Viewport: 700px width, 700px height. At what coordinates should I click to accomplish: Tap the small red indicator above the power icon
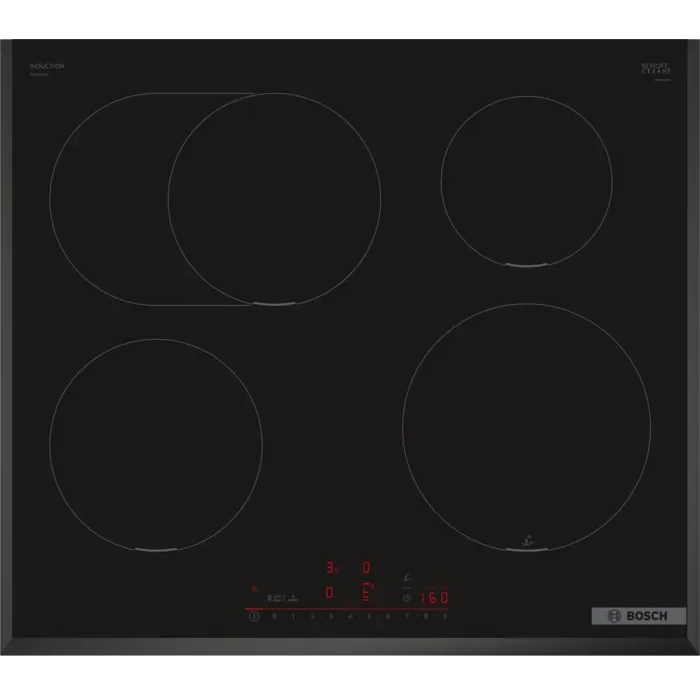pyautogui.click(x=254, y=589)
